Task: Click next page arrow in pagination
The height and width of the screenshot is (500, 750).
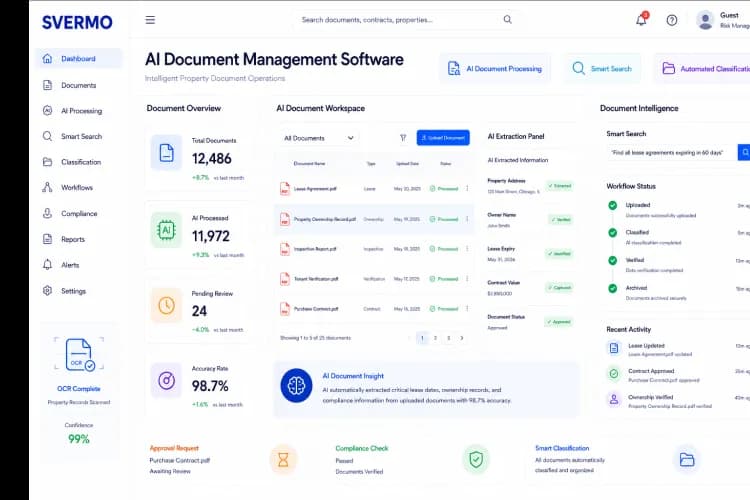Action: 462,338
